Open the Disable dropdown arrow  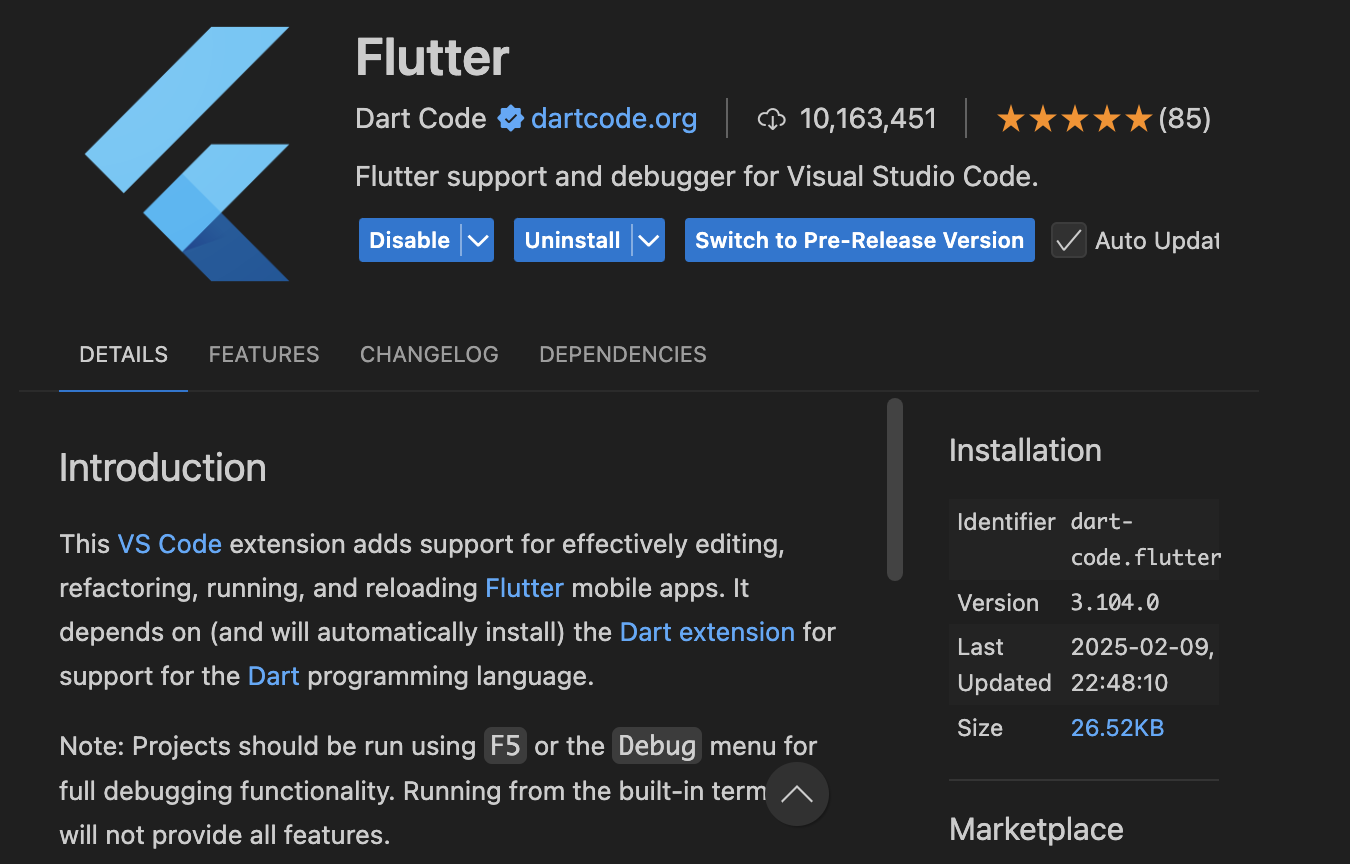pos(478,241)
